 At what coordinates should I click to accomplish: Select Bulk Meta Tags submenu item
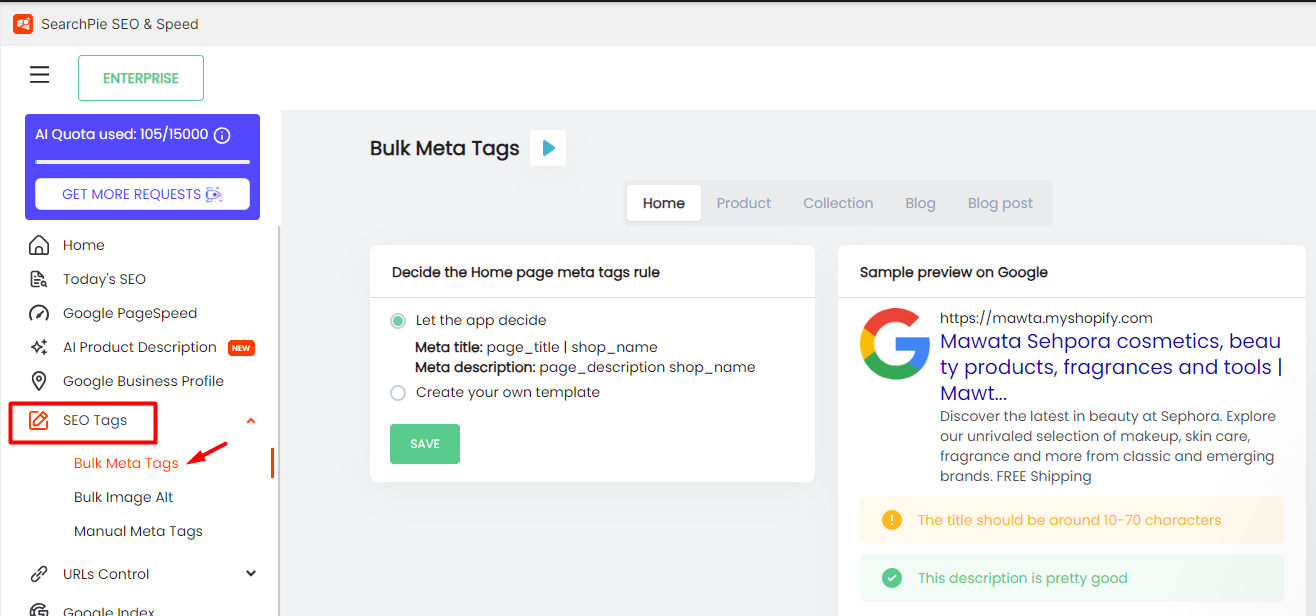126,463
